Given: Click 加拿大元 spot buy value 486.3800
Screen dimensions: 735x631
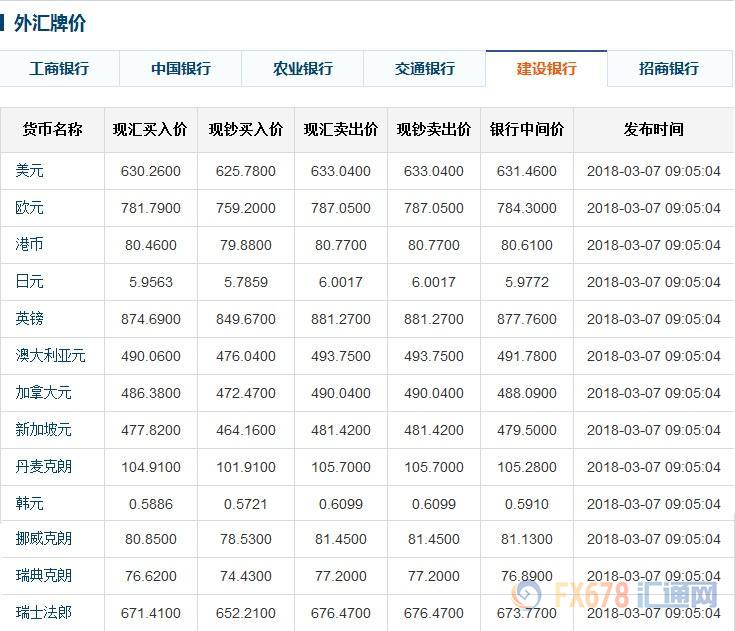Looking at the screenshot, I should (151, 393).
